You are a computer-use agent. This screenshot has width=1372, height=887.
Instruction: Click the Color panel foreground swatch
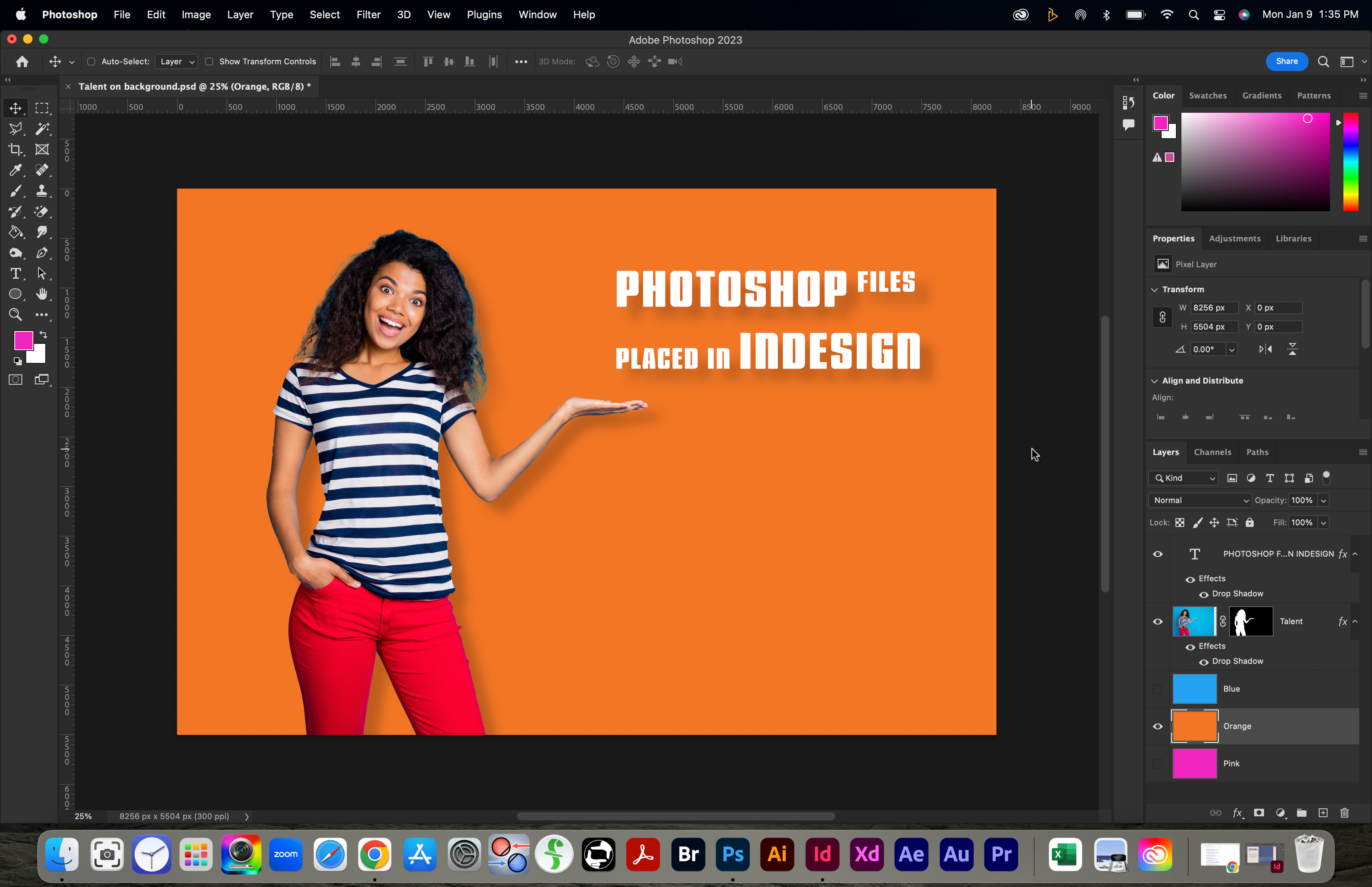pyautogui.click(x=1160, y=123)
